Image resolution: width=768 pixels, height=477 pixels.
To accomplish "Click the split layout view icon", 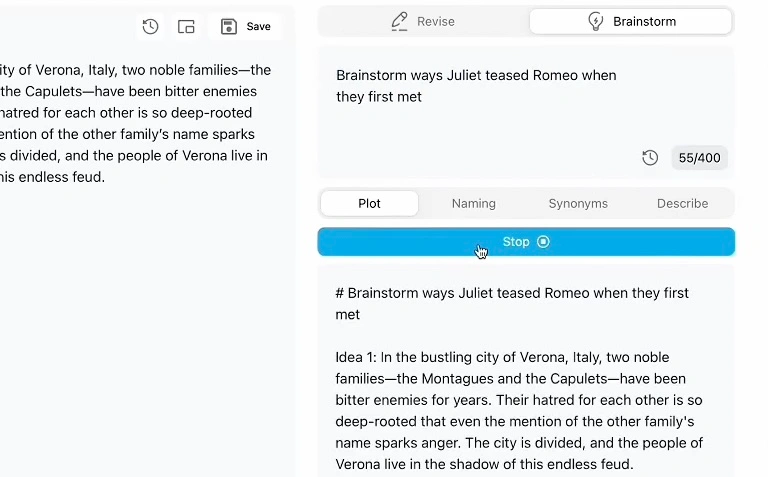I will tap(186, 26).
